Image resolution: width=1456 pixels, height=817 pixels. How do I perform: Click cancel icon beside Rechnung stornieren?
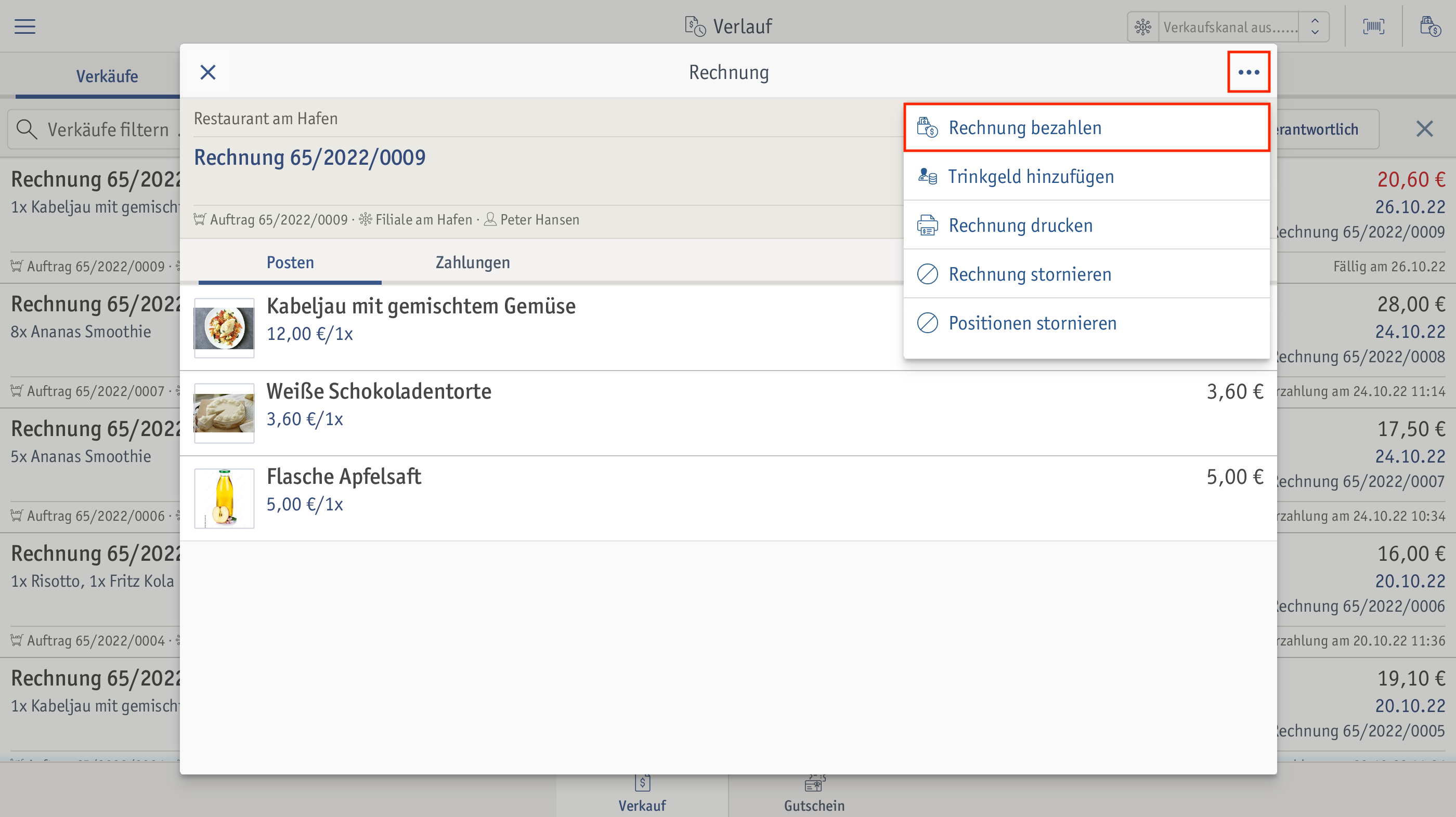pos(928,274)
